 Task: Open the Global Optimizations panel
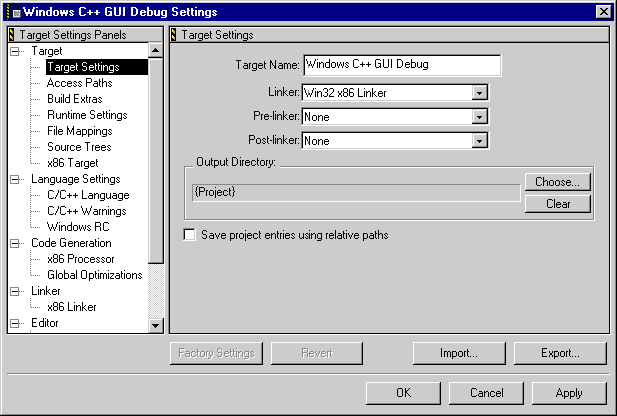[94, 275]
